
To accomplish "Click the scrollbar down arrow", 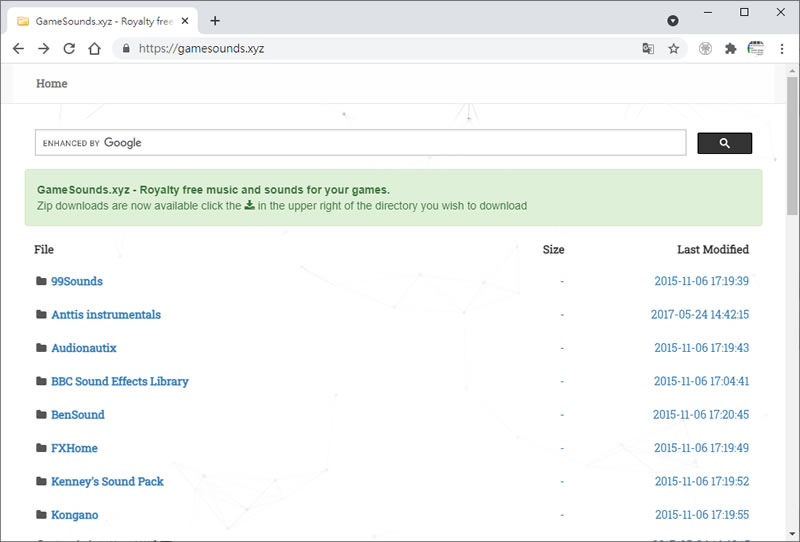I will [x=792, y=534].
